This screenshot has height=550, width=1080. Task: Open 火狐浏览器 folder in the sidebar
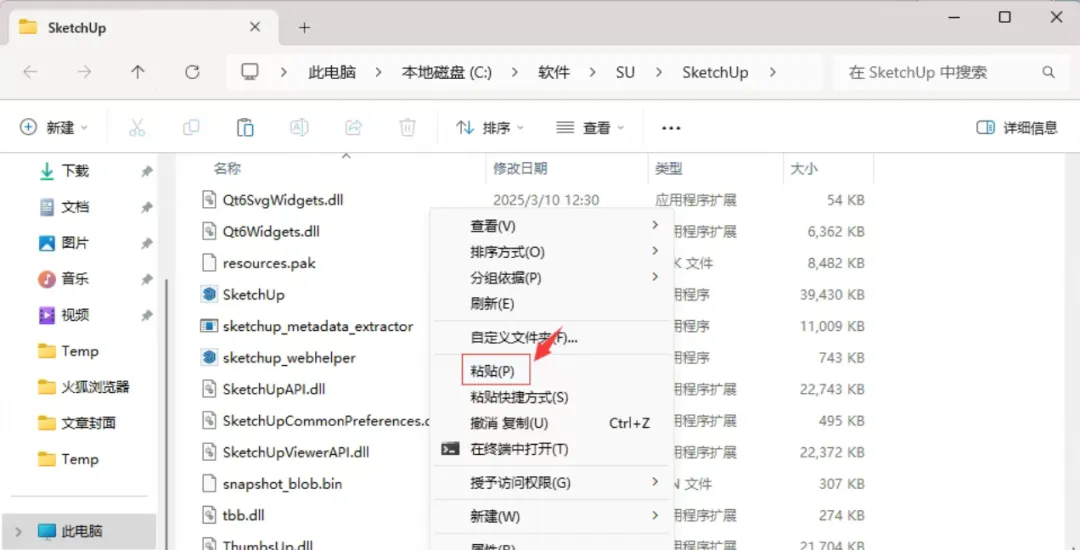pos(84,387)
